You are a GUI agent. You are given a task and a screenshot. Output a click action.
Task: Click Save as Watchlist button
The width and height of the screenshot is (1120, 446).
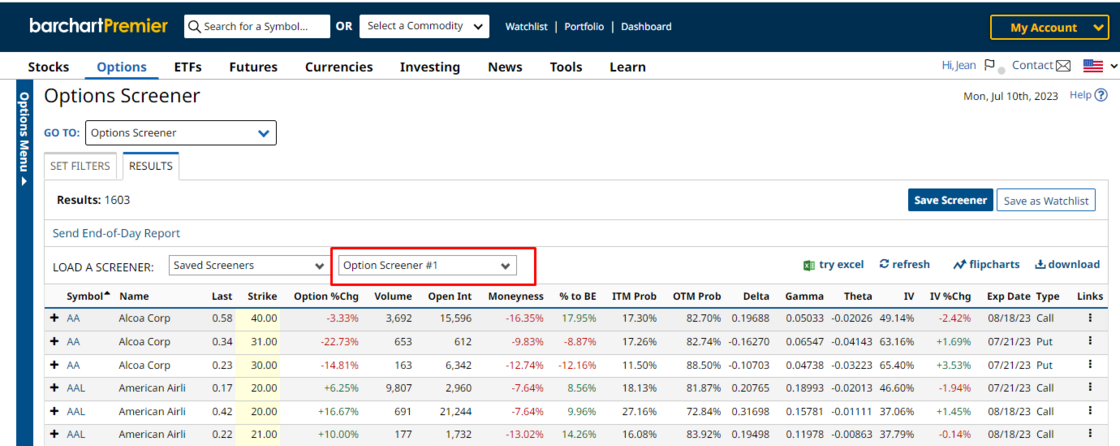[1046, 201]
